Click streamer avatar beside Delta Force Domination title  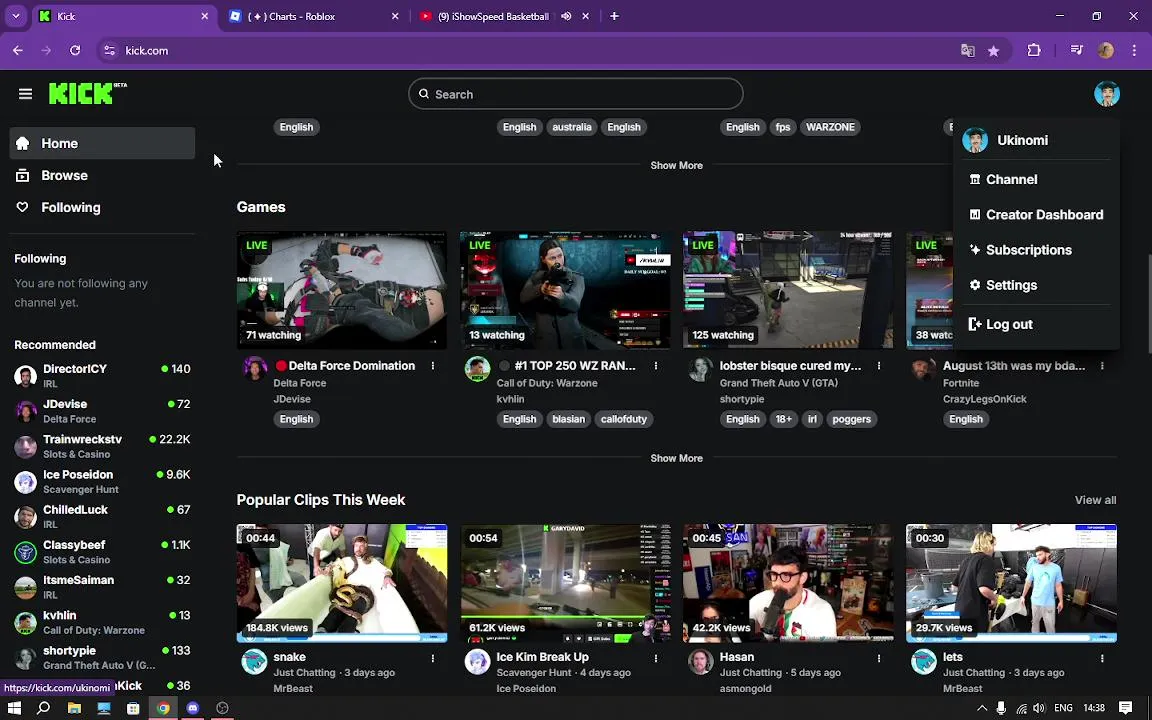255,369
